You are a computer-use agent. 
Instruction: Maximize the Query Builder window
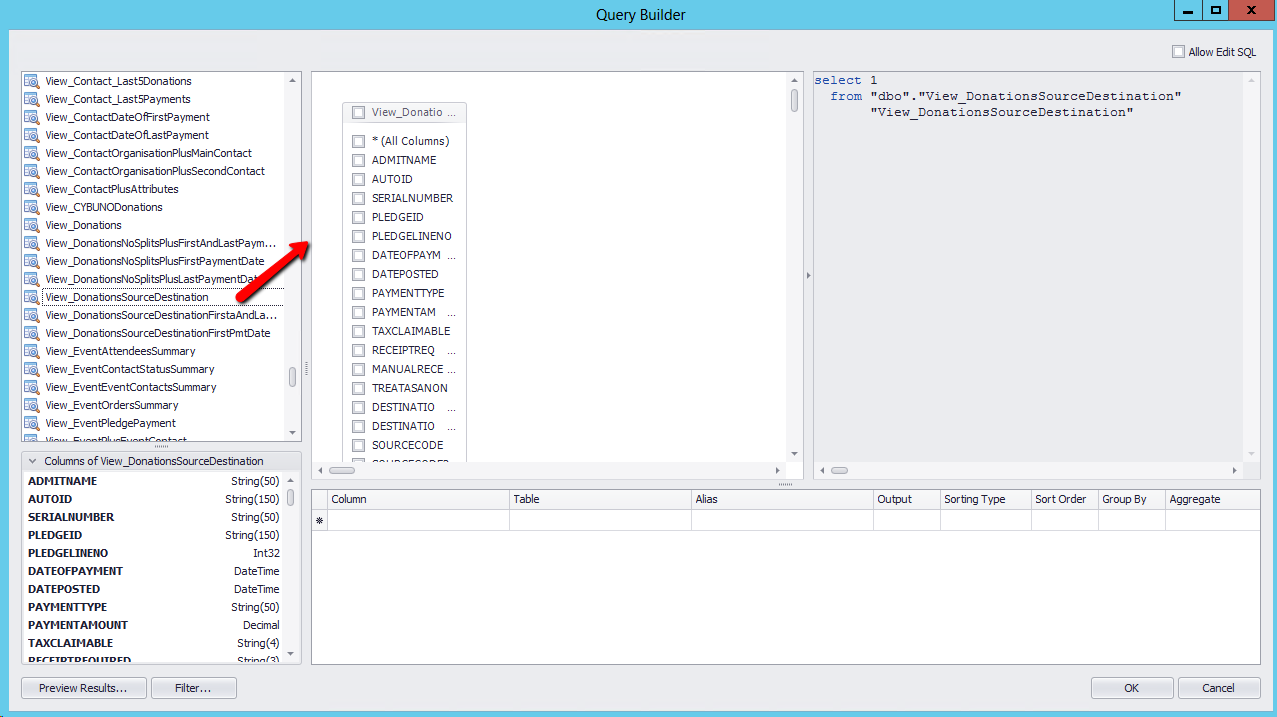tap(1215, 10)
